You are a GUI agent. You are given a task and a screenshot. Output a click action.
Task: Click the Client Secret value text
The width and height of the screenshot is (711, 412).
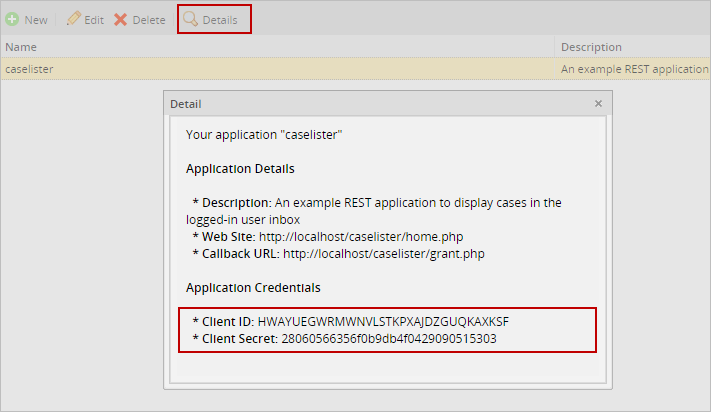pos(388,339)
